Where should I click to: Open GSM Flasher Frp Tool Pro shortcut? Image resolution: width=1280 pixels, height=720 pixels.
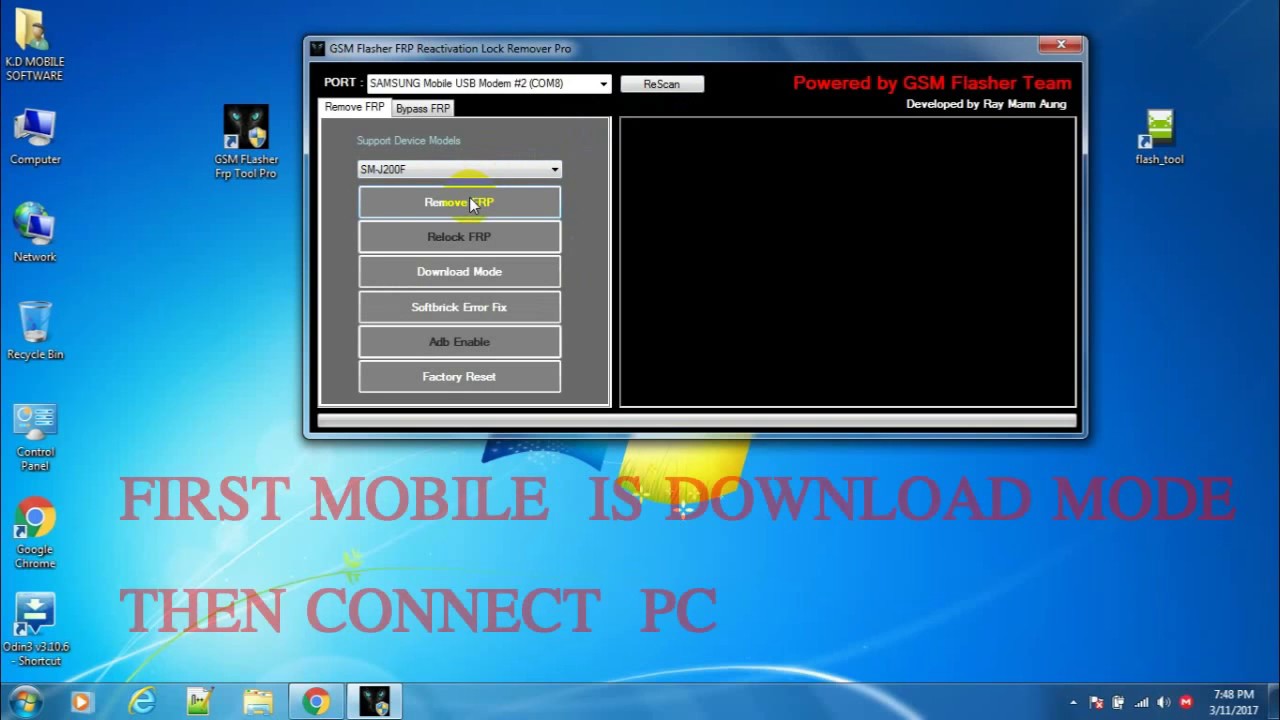(246, 142)
